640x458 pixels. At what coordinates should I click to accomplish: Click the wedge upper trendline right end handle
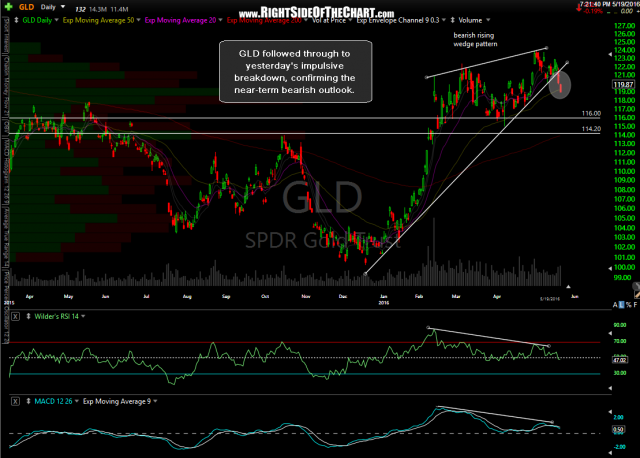pos(547,48)
